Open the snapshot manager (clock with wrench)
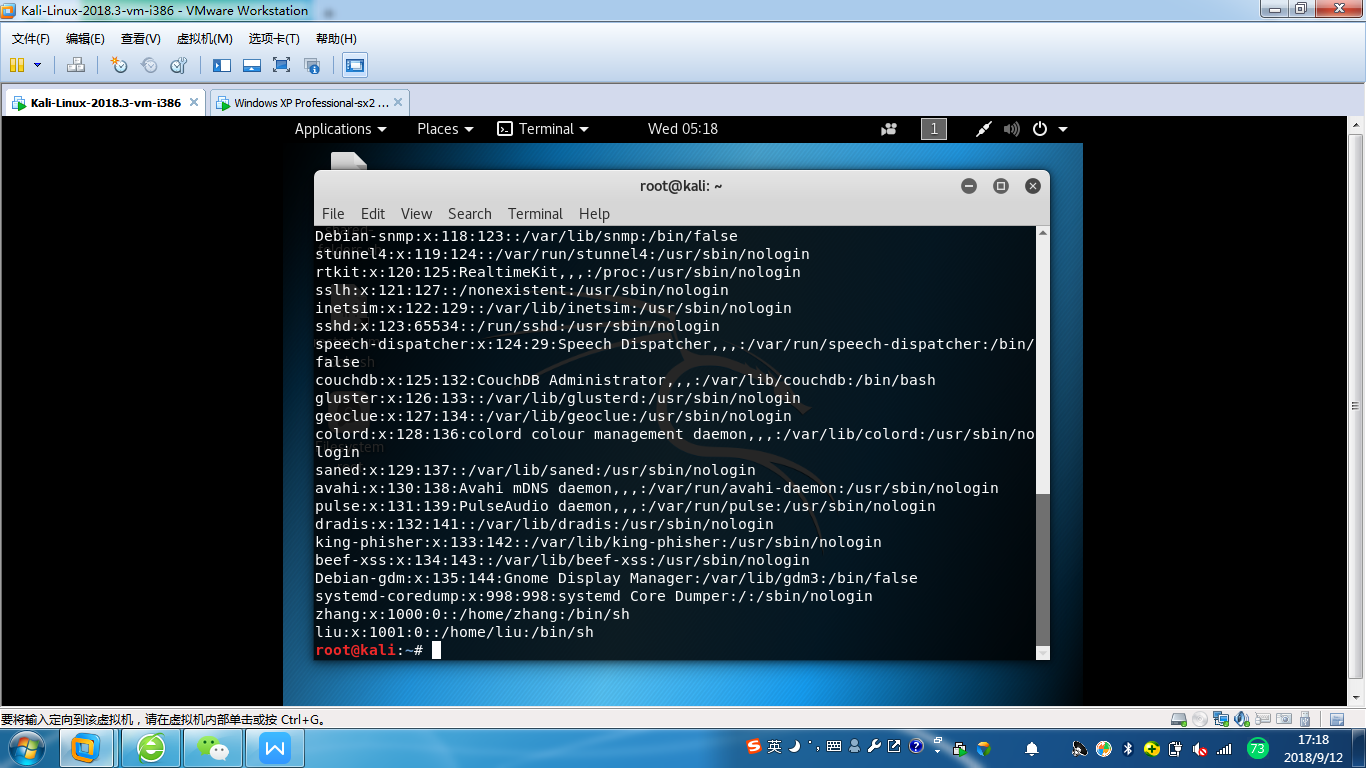Screen dimensions: 1366x768 179,65
